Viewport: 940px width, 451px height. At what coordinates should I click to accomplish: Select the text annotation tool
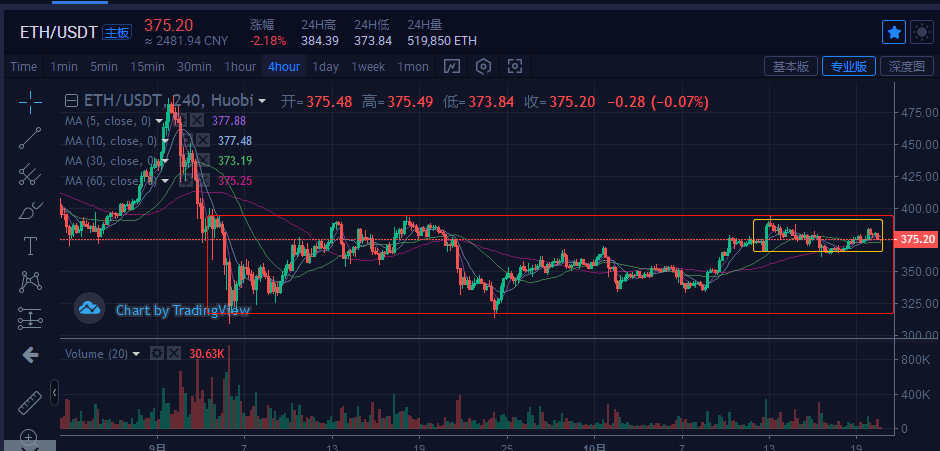30,246
